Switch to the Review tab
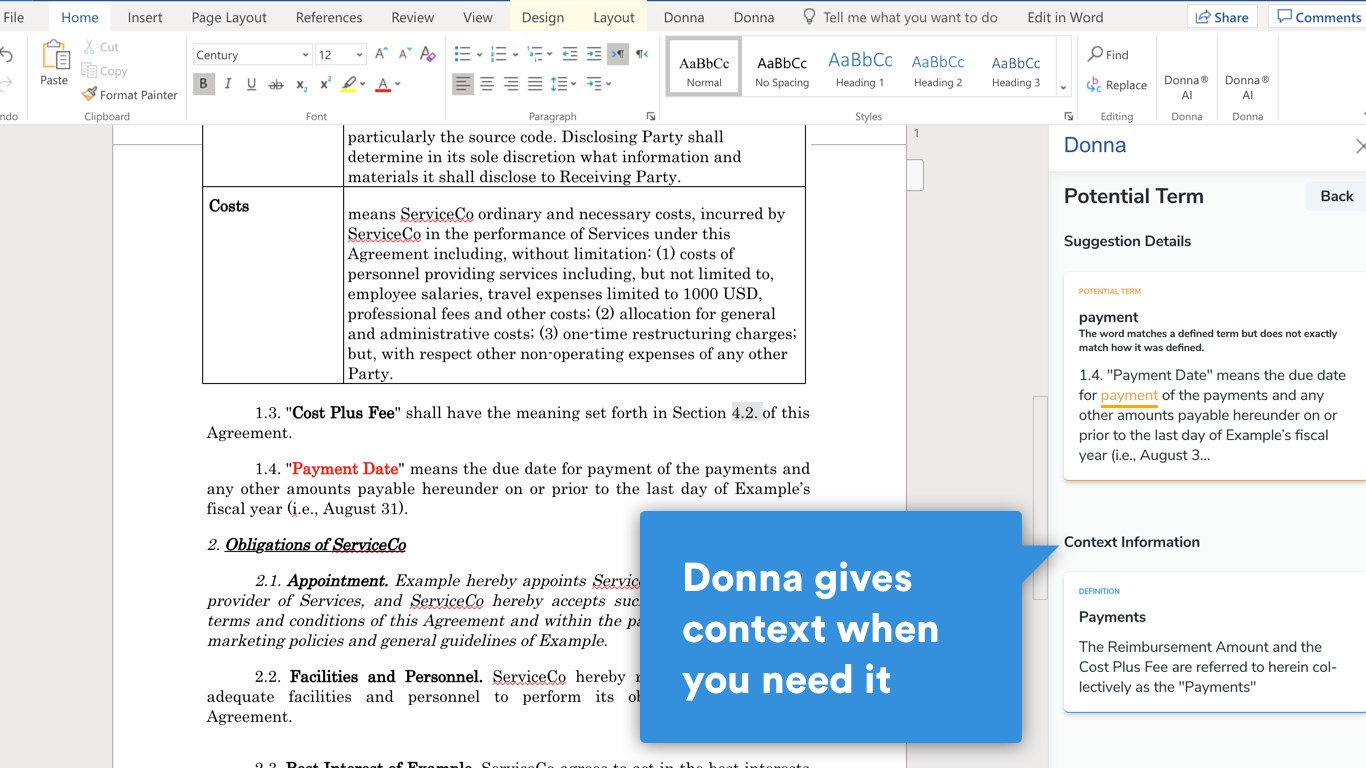The width and height of the screenshot is (1366, 768). (x=413, y=17)
